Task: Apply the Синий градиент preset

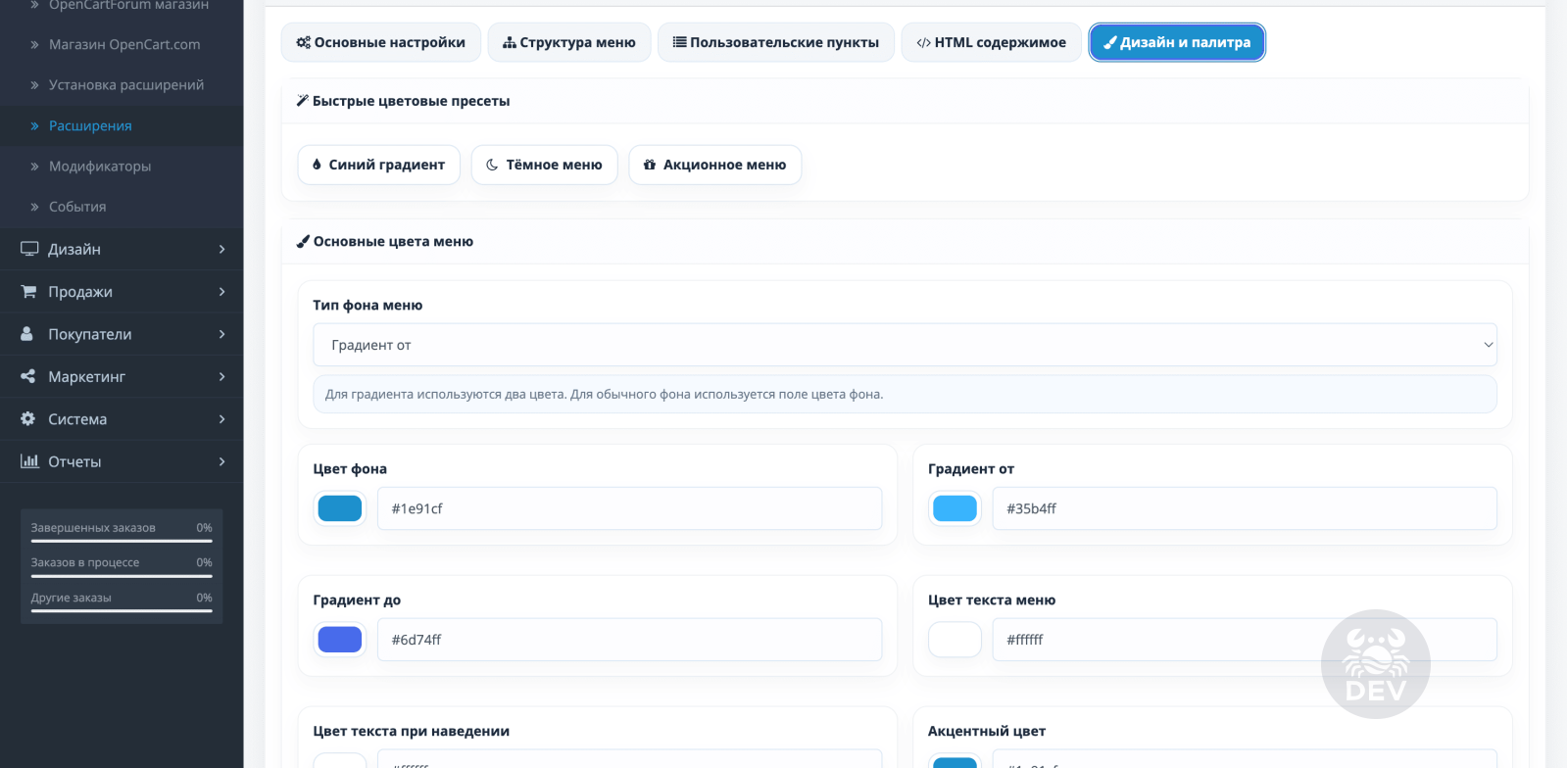Action: [379, 165]
